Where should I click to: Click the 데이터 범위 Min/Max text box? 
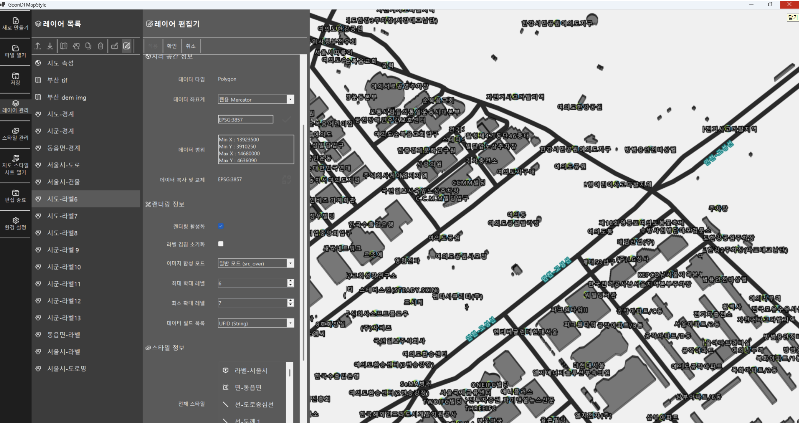(256, 149)
